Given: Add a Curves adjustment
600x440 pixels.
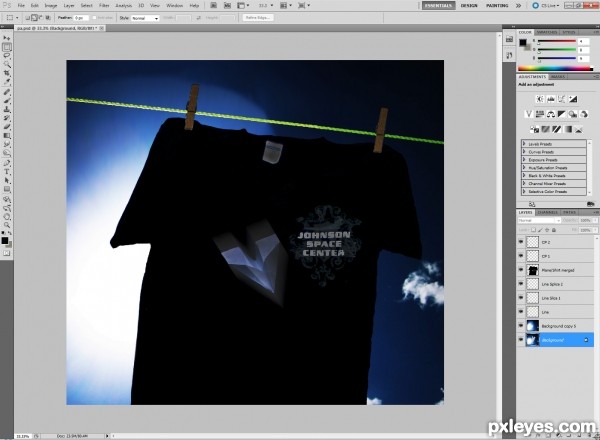Looking at the screenshot, I should [561, 99].
